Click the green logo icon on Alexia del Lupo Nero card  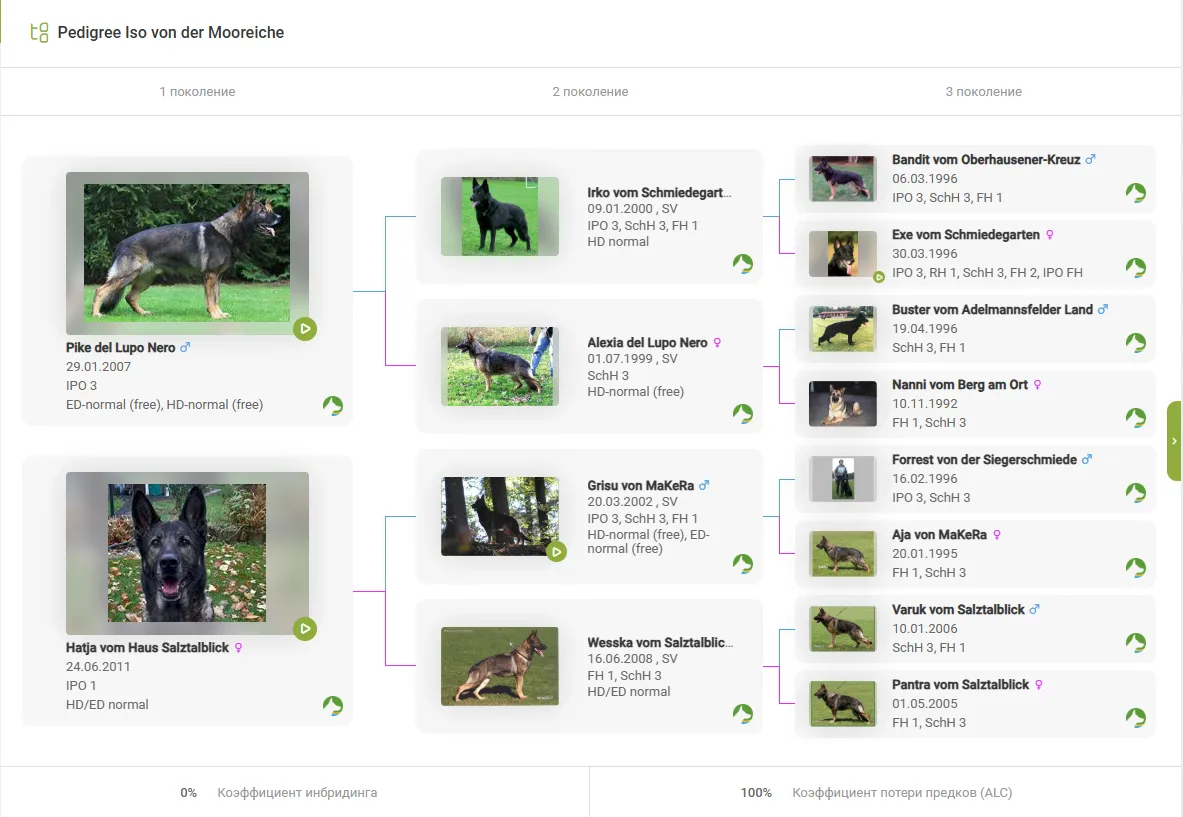[742, 413]
